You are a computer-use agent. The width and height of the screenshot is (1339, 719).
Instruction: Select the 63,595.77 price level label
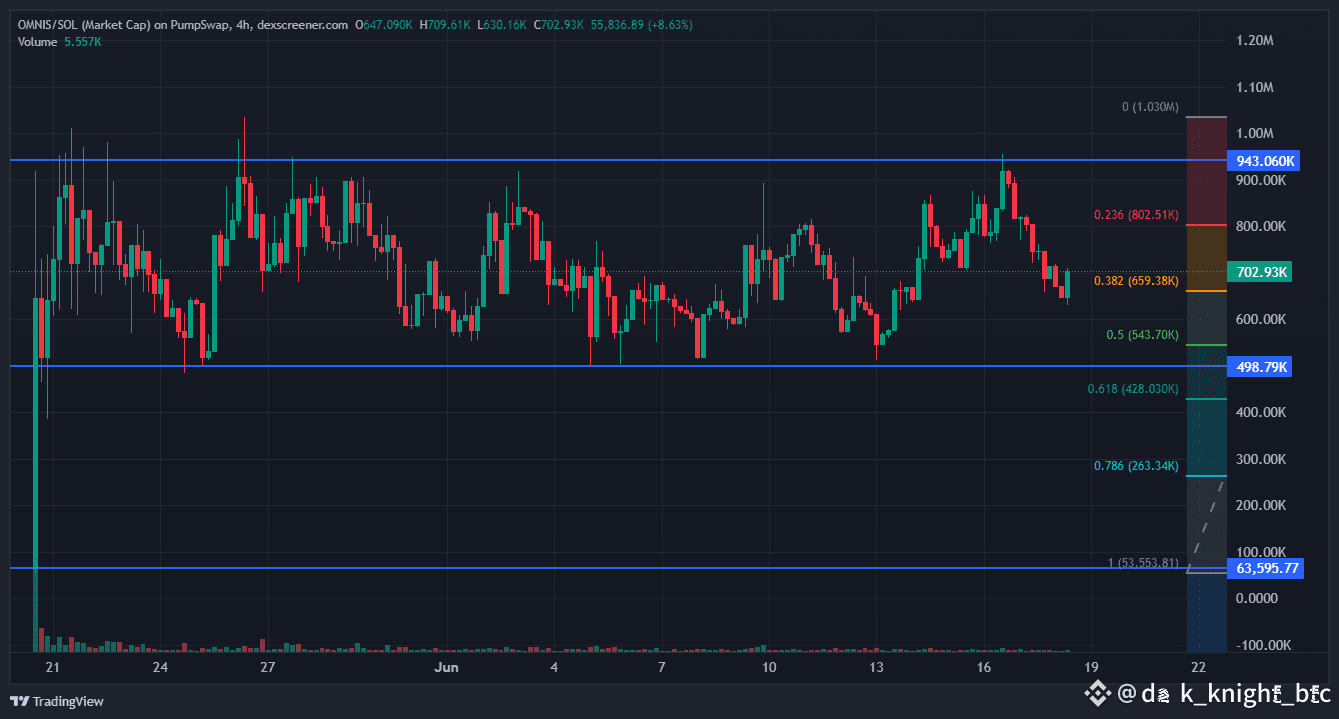(x=1267, y=568)
